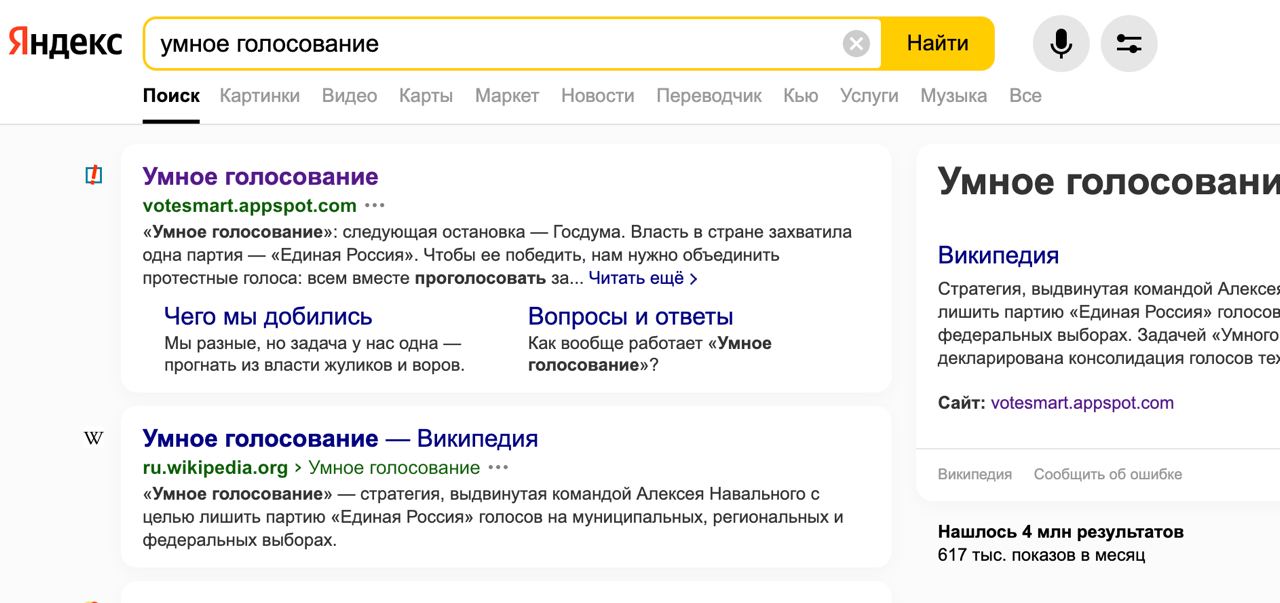Open options dots next to votesmart.appspot.com
1280x603 pixels.
tap(375, 206)
